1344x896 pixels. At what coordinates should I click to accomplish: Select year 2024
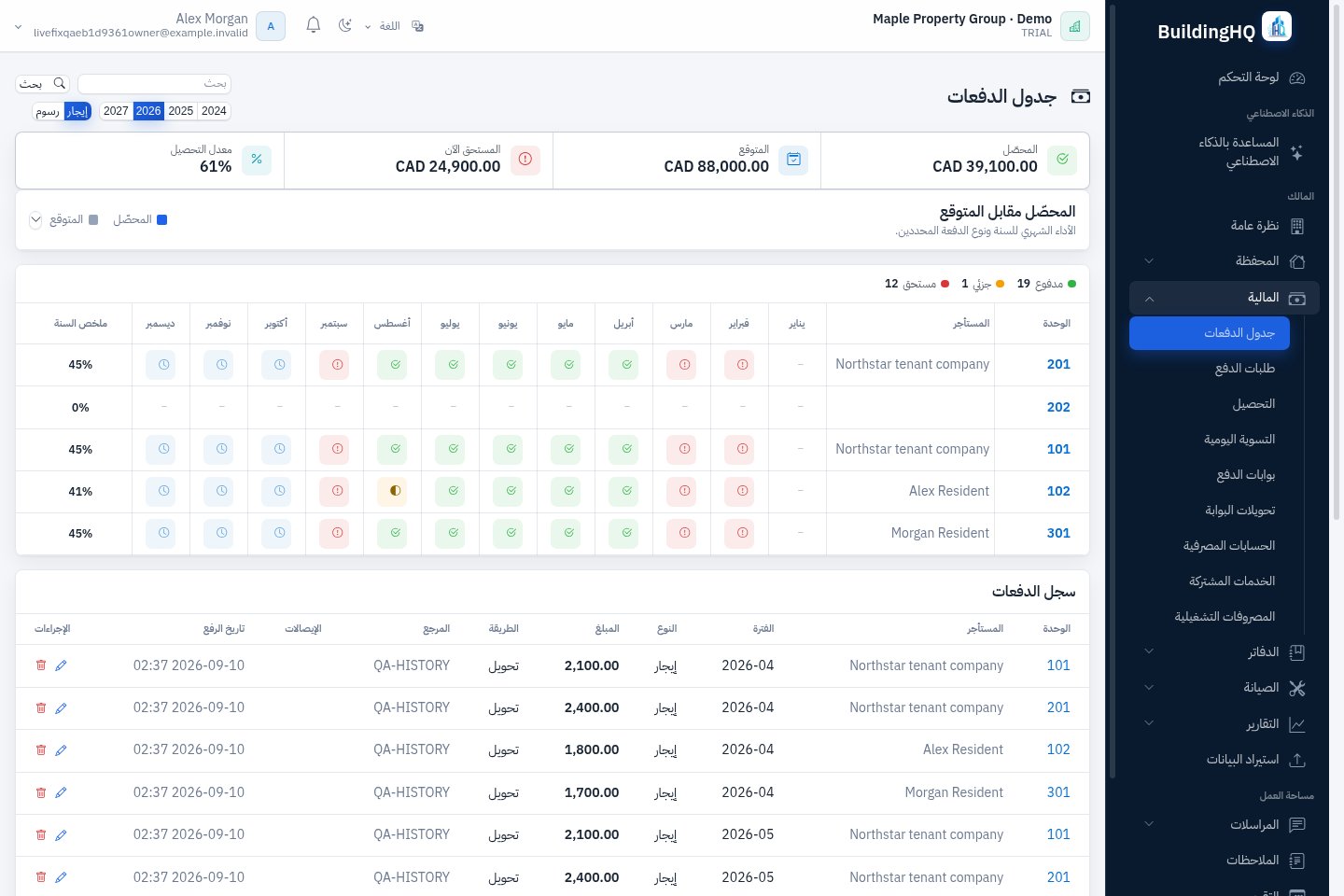[x=214, y=111]
